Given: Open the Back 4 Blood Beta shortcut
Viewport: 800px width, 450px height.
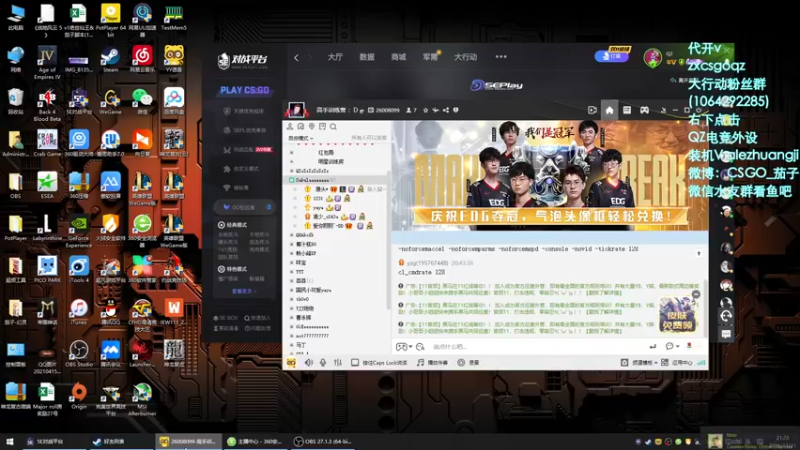Looking at the screenshot, I should pos(47,105).
